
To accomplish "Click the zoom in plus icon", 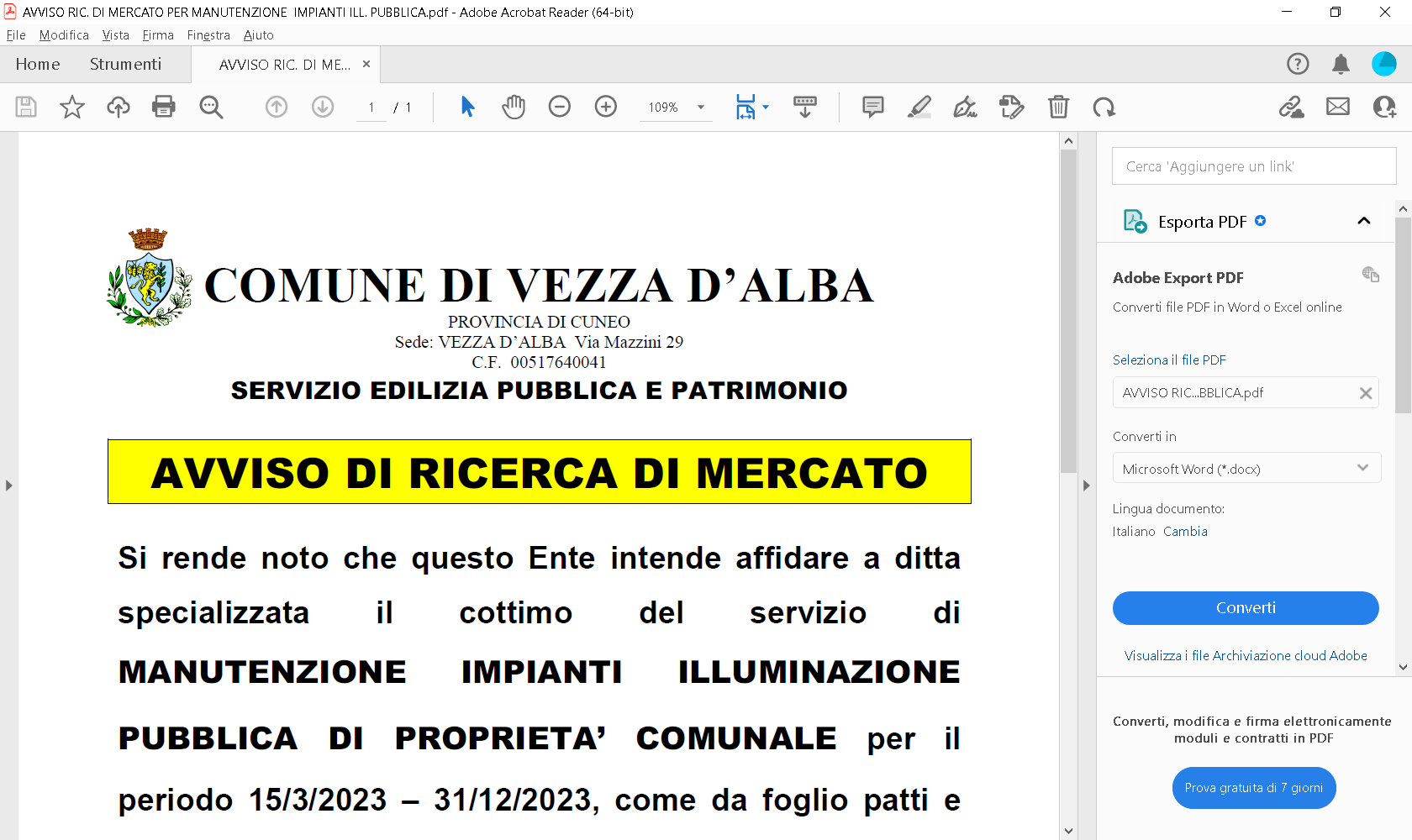I will coord(606,107).
